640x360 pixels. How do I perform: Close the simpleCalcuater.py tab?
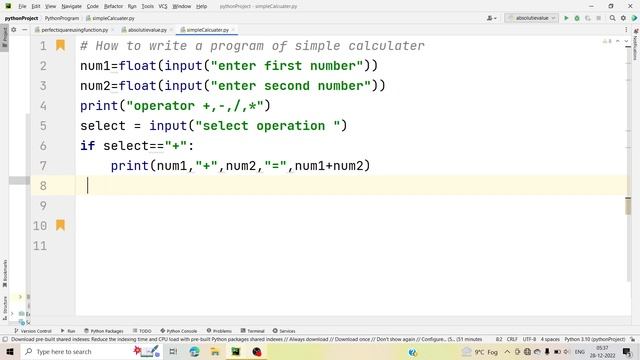(233, 30)
